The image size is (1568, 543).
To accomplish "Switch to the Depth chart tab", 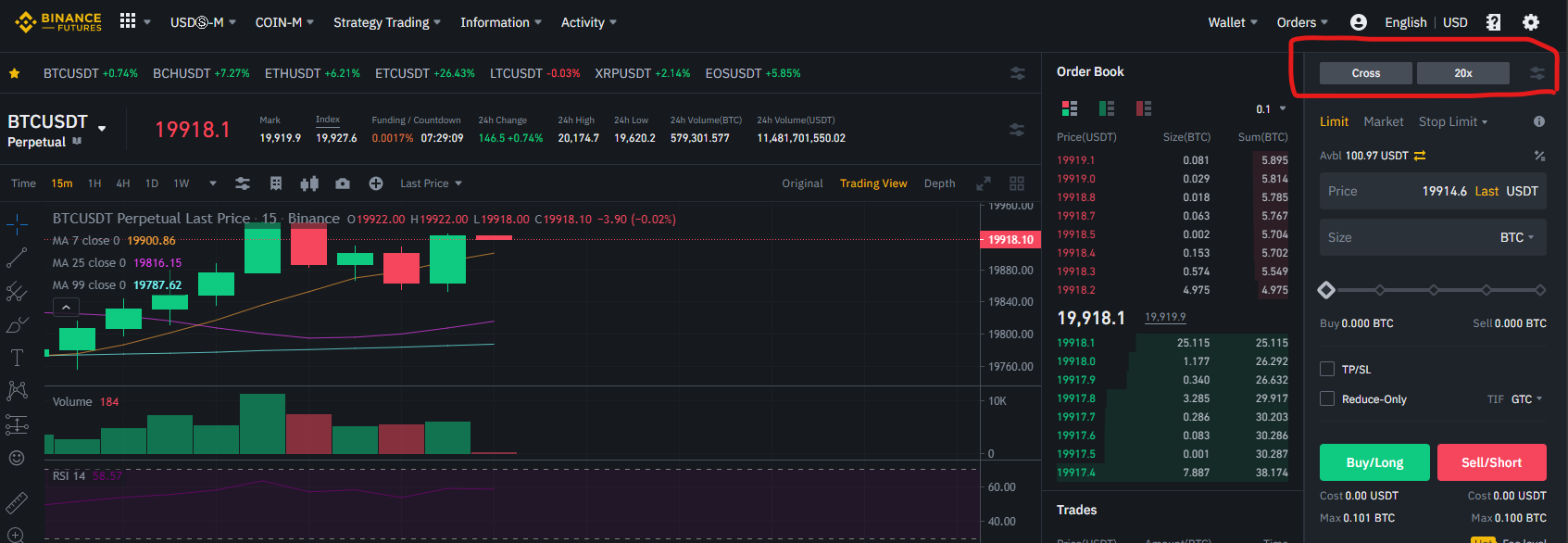I will (x=939, y=183).
